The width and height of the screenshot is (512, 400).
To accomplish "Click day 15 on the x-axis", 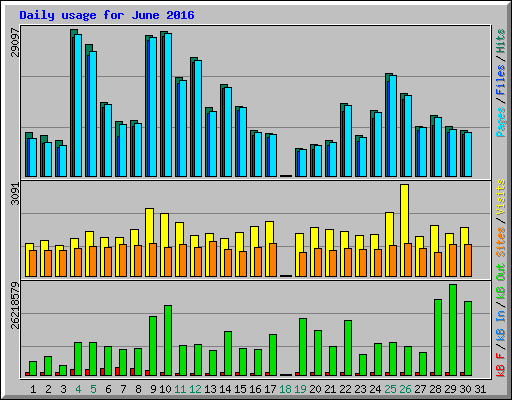I will click(x=240, y=389).
